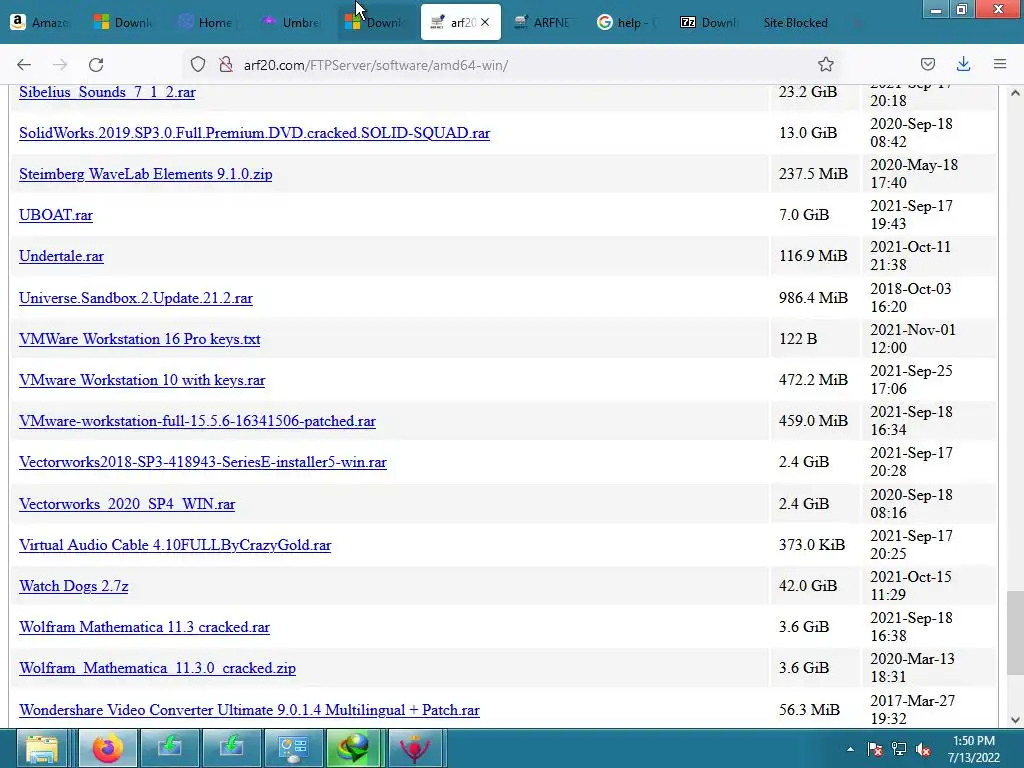Open the Firefox hamburger menu
The image size is (1024, 768).
[x=999, y=64]
